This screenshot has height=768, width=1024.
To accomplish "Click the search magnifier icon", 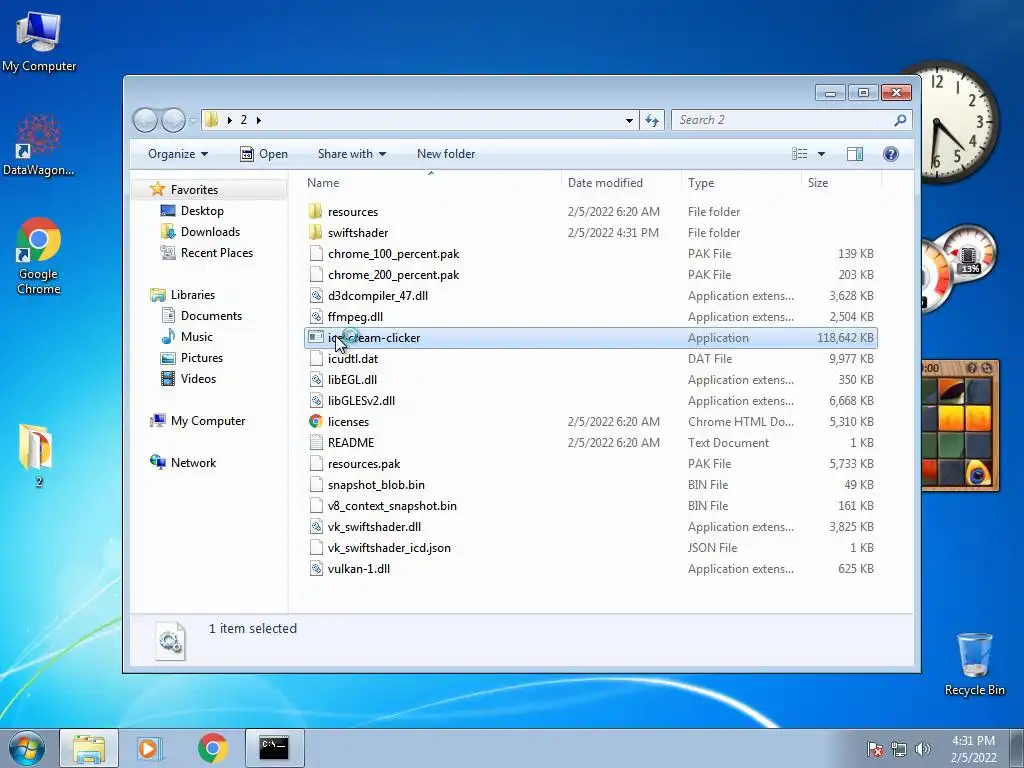I will 900,120.
